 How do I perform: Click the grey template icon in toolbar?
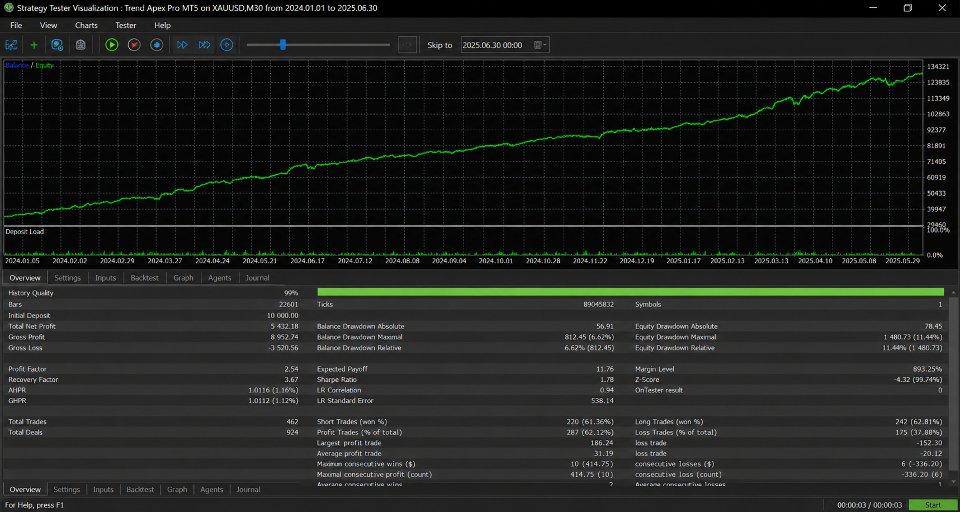(x=80, y=45)
